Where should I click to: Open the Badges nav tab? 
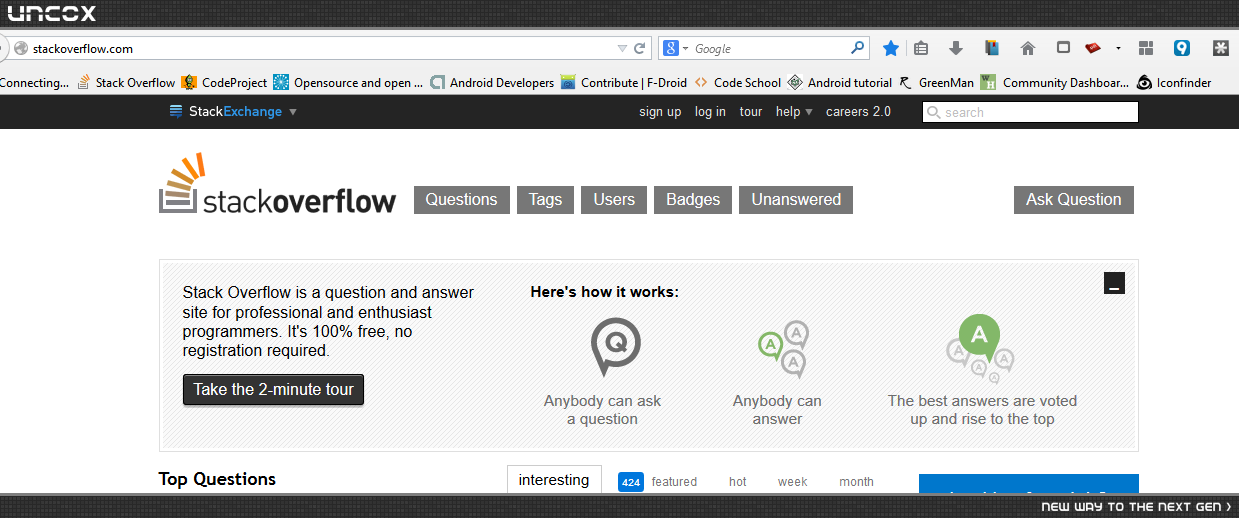point(693,199)
